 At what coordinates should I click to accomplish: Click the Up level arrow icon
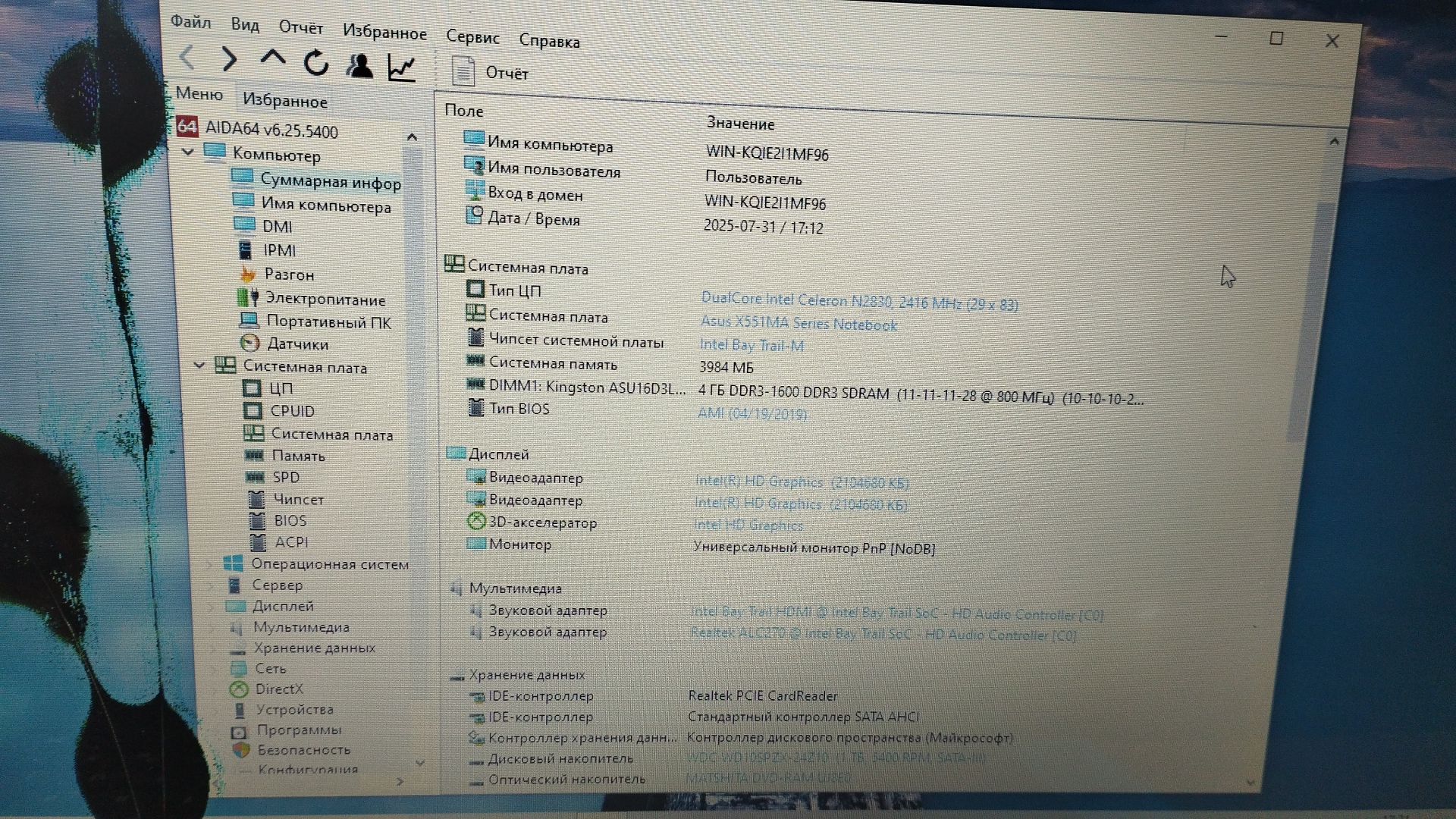tap(272, 59)
